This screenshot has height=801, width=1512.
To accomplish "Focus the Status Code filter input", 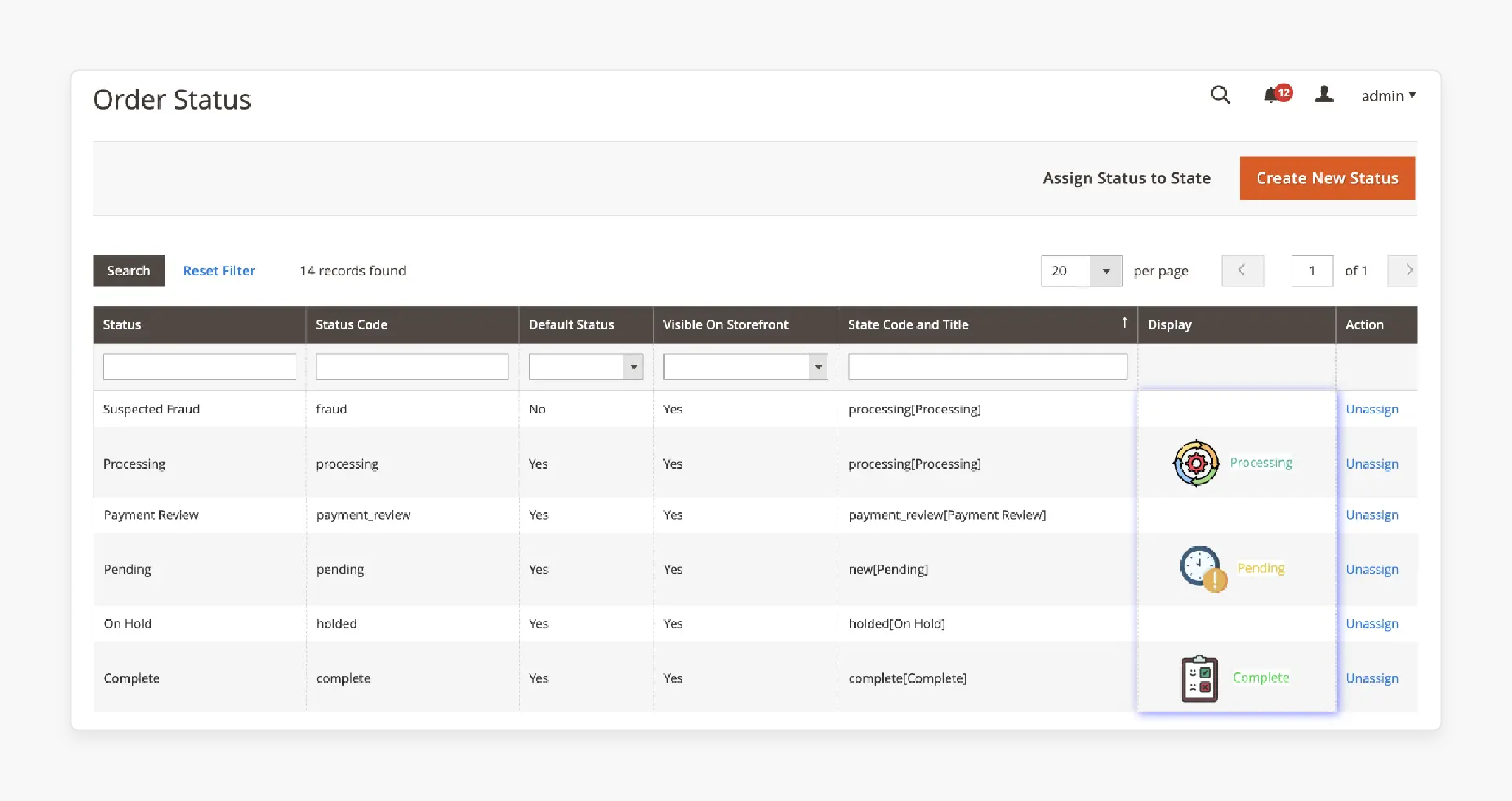I will tap(412, 367).
